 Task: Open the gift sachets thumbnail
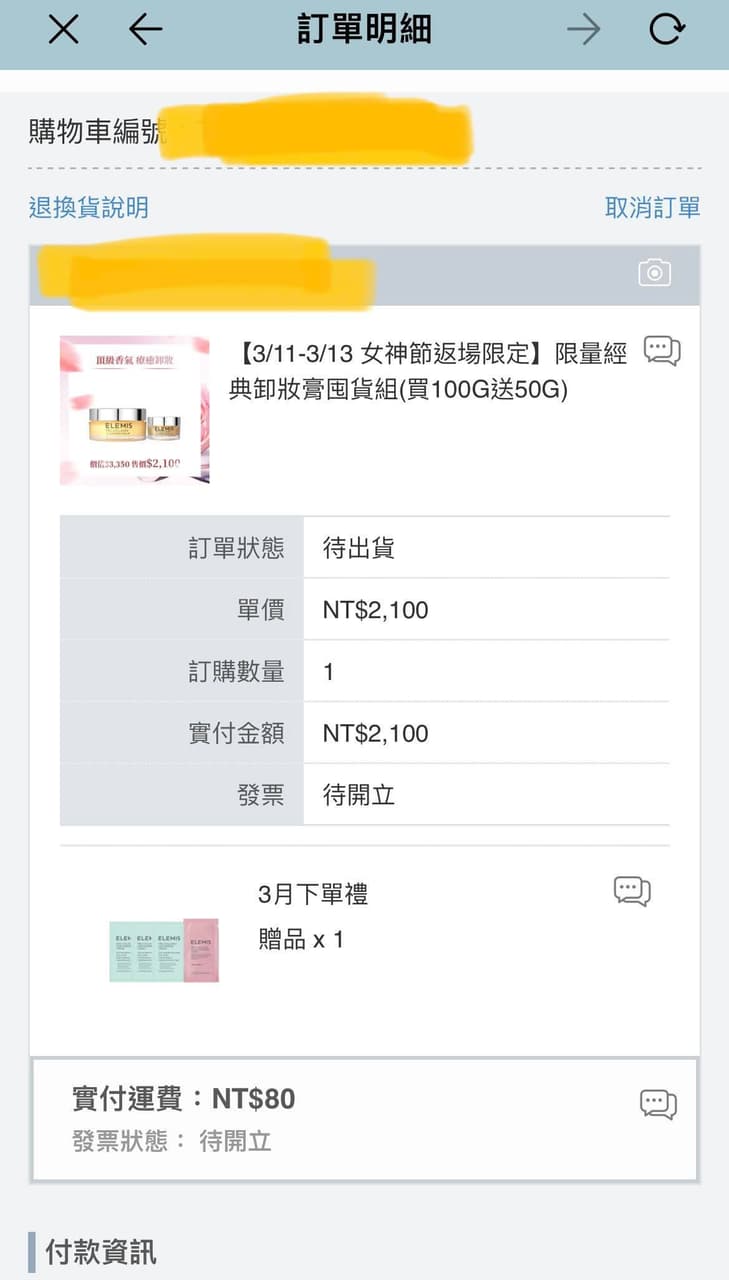164,950
